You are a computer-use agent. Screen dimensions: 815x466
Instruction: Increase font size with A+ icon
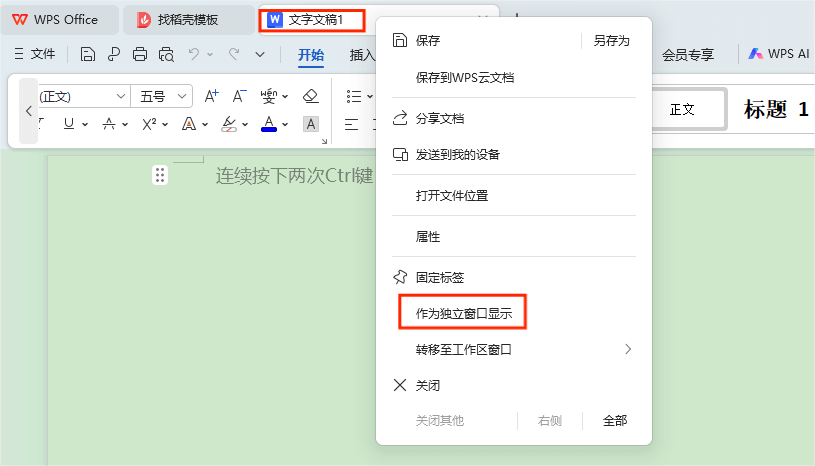[x=211, y=96]
